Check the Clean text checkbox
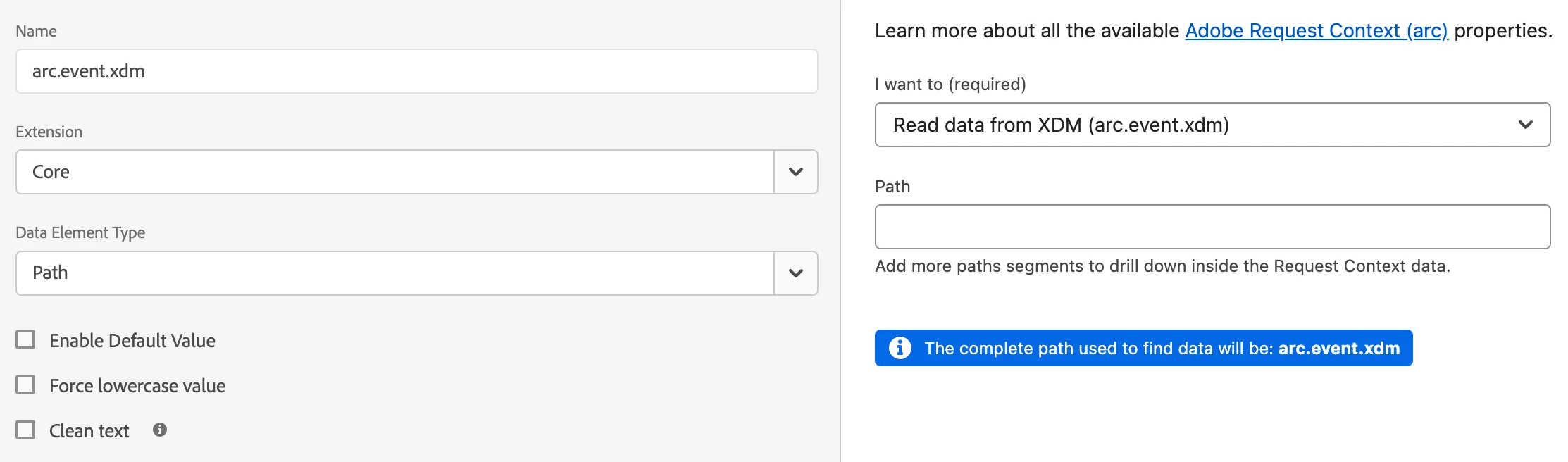The width and height of the screenshot is (1568, 462). click(25, 430)
